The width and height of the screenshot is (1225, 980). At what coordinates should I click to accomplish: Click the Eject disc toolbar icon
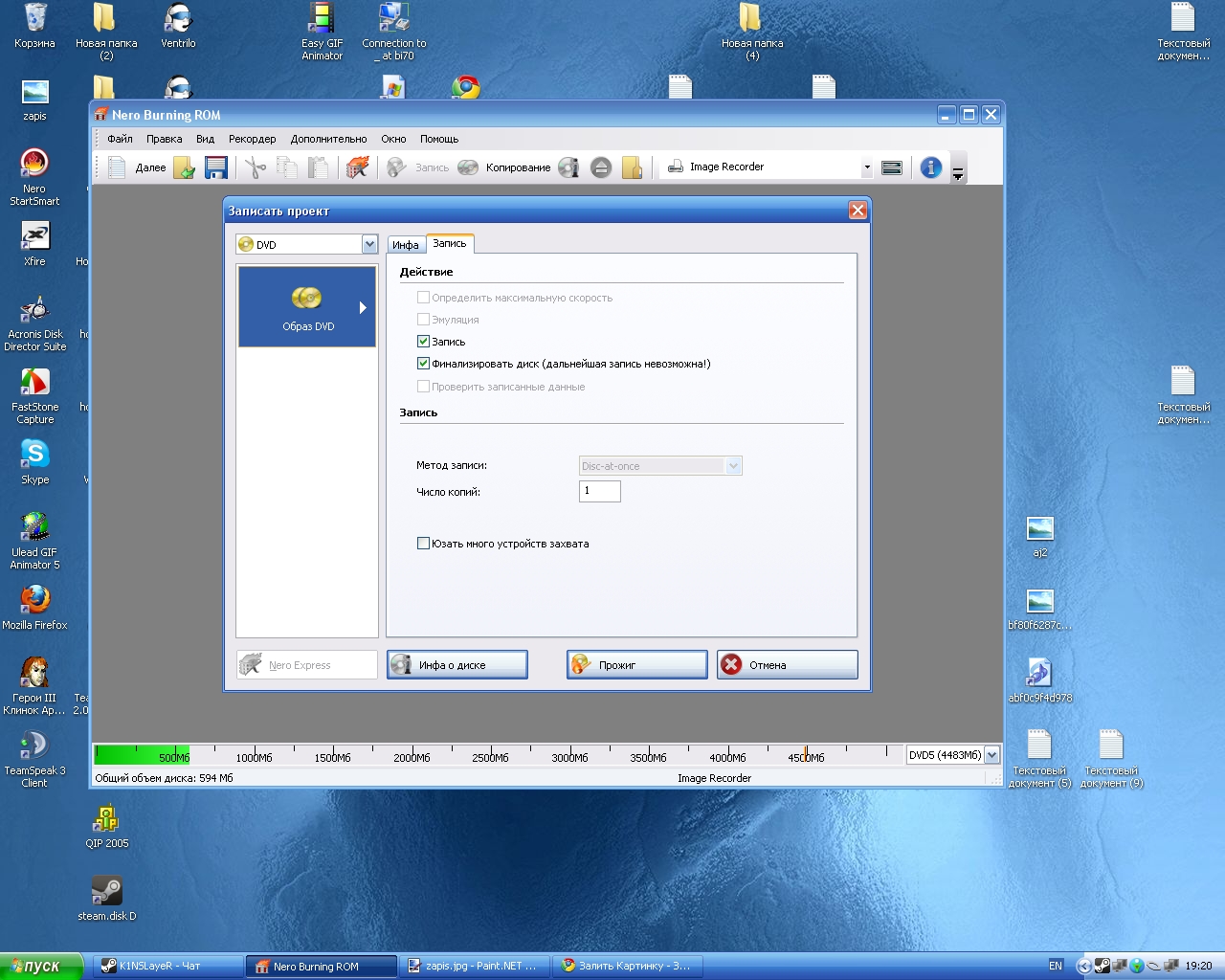point(601,167)
